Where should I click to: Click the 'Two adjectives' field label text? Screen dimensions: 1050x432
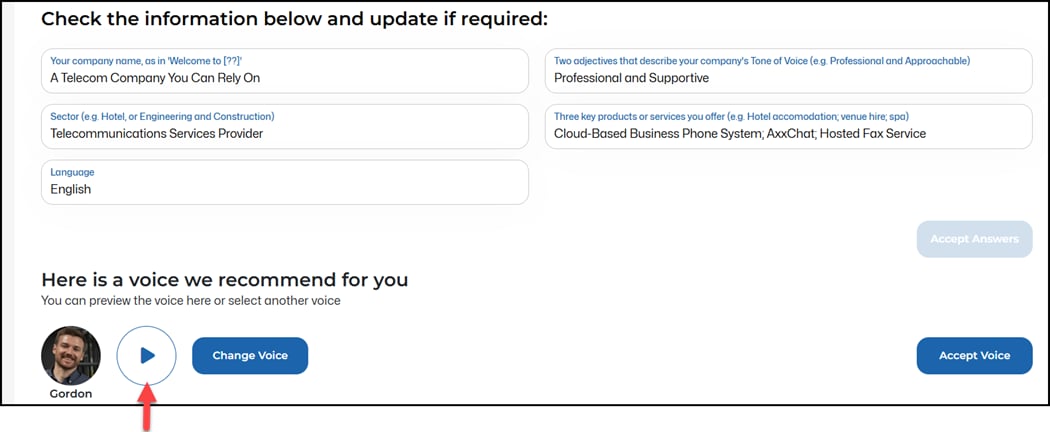click(761, 61)
